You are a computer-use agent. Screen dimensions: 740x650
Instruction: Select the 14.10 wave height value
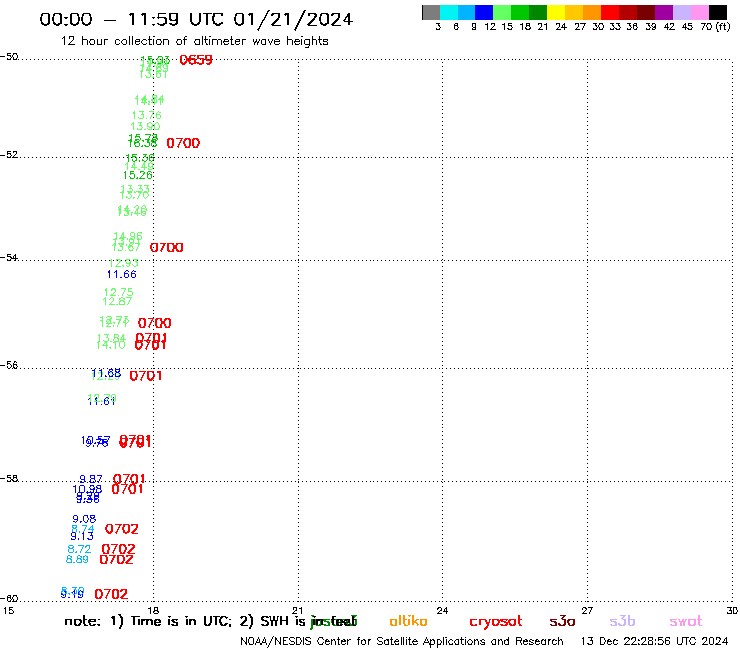[110, 346]
